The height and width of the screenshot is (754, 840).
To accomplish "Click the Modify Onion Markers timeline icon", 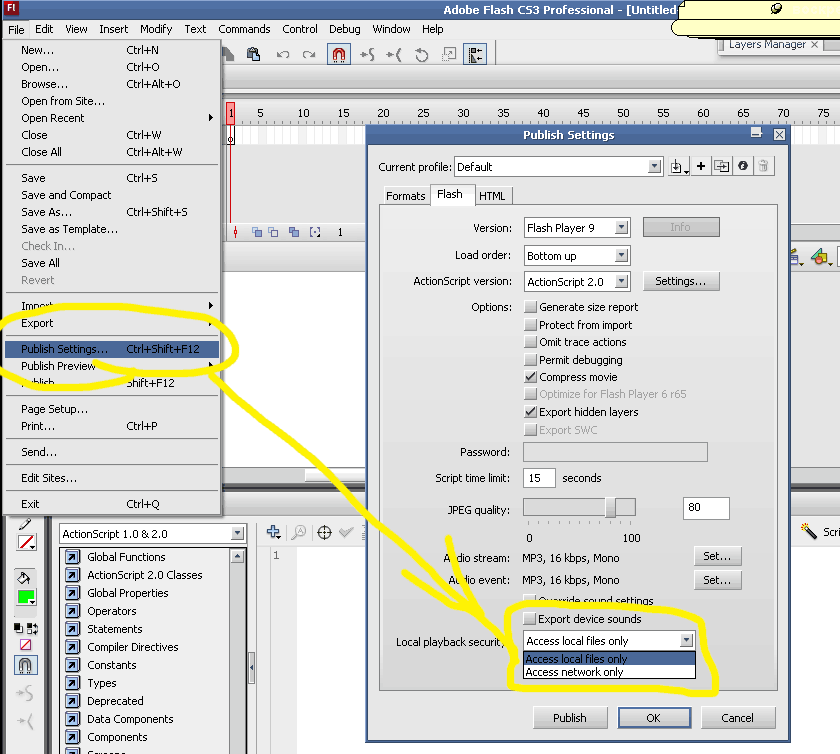I will pos(315,232).
